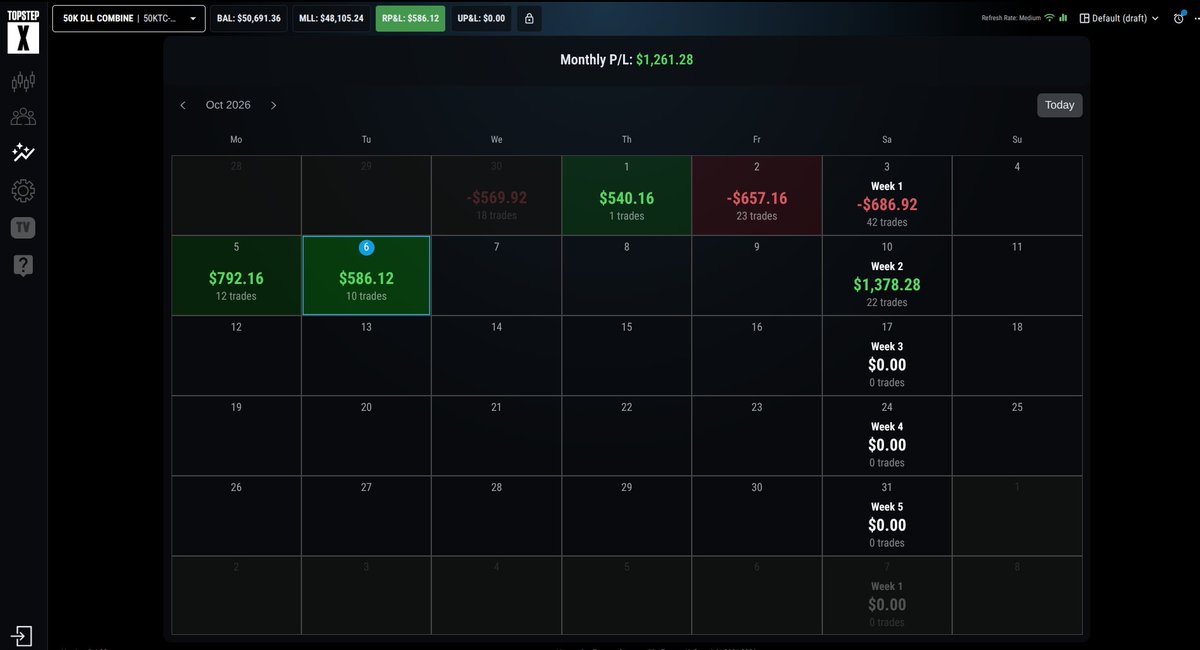Open Week 2 summary showing $1,378.28
The image size is (1200, 650).
(x=887, y=276)
